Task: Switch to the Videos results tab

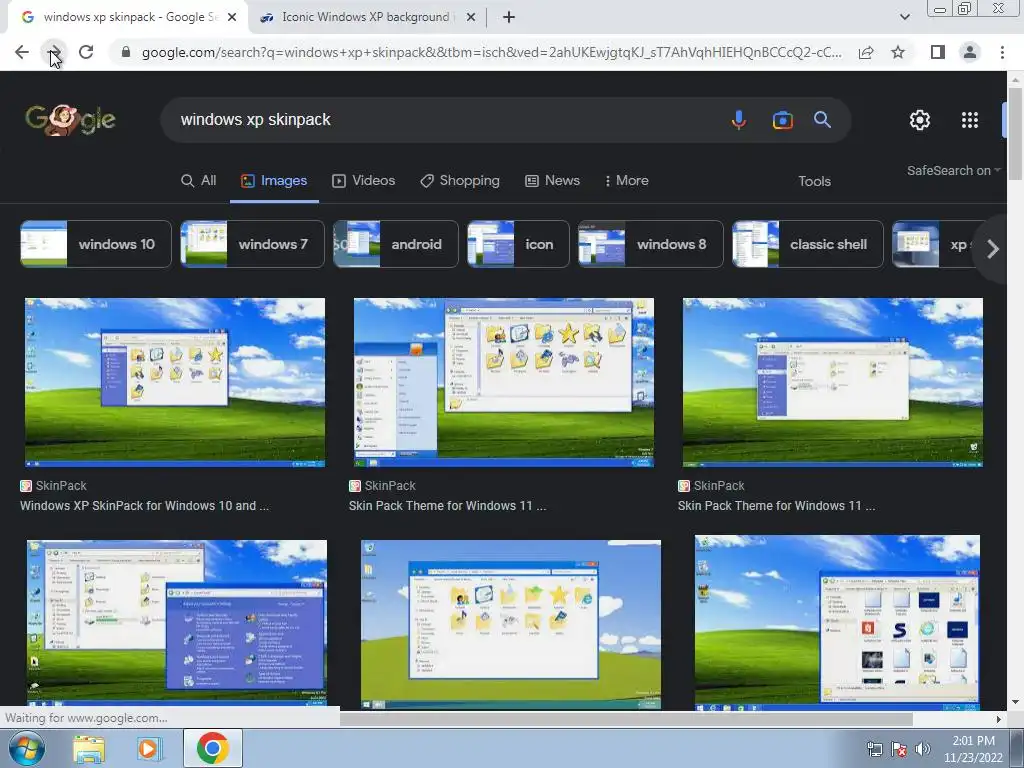Action: click(364, 181)
